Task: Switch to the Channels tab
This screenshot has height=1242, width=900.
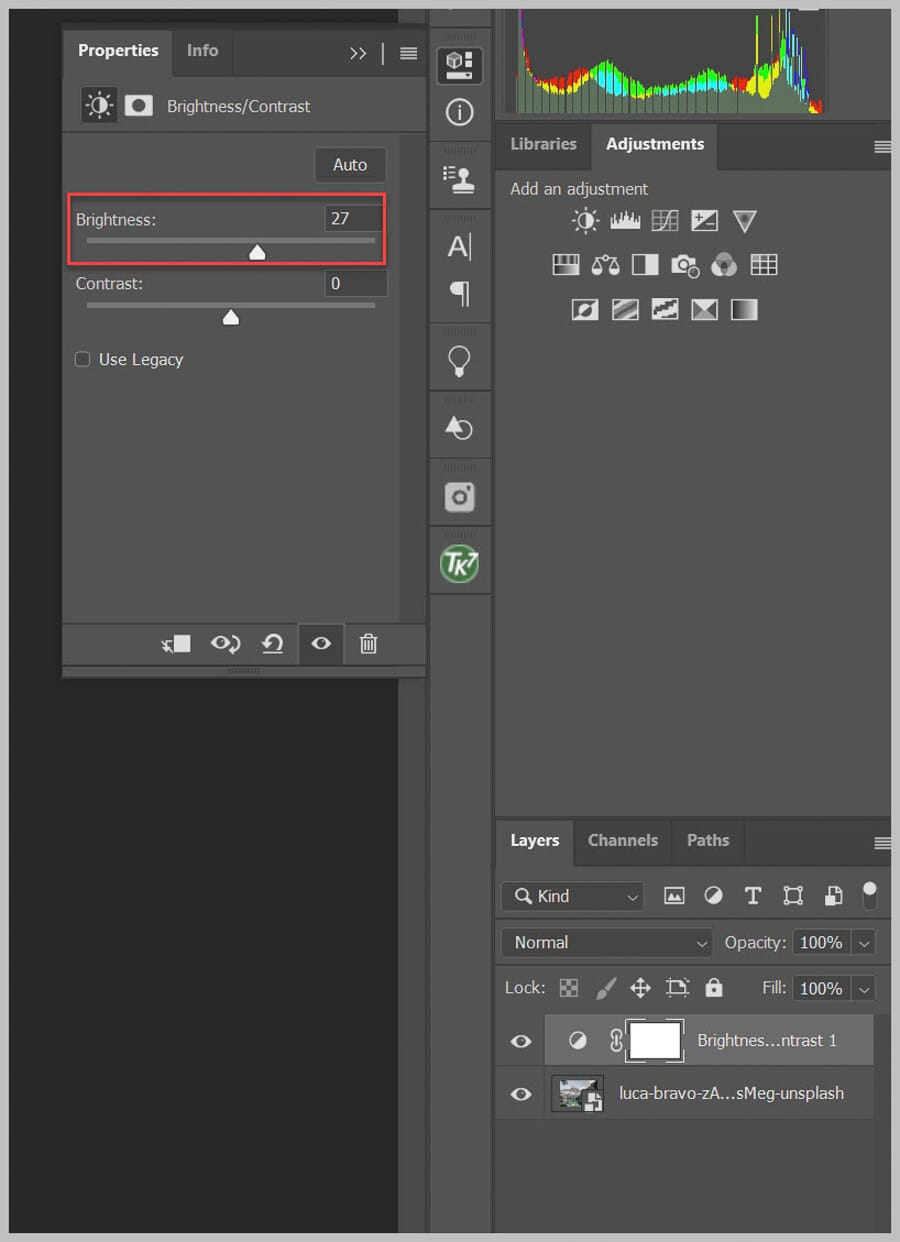Action: coord(622,841)
